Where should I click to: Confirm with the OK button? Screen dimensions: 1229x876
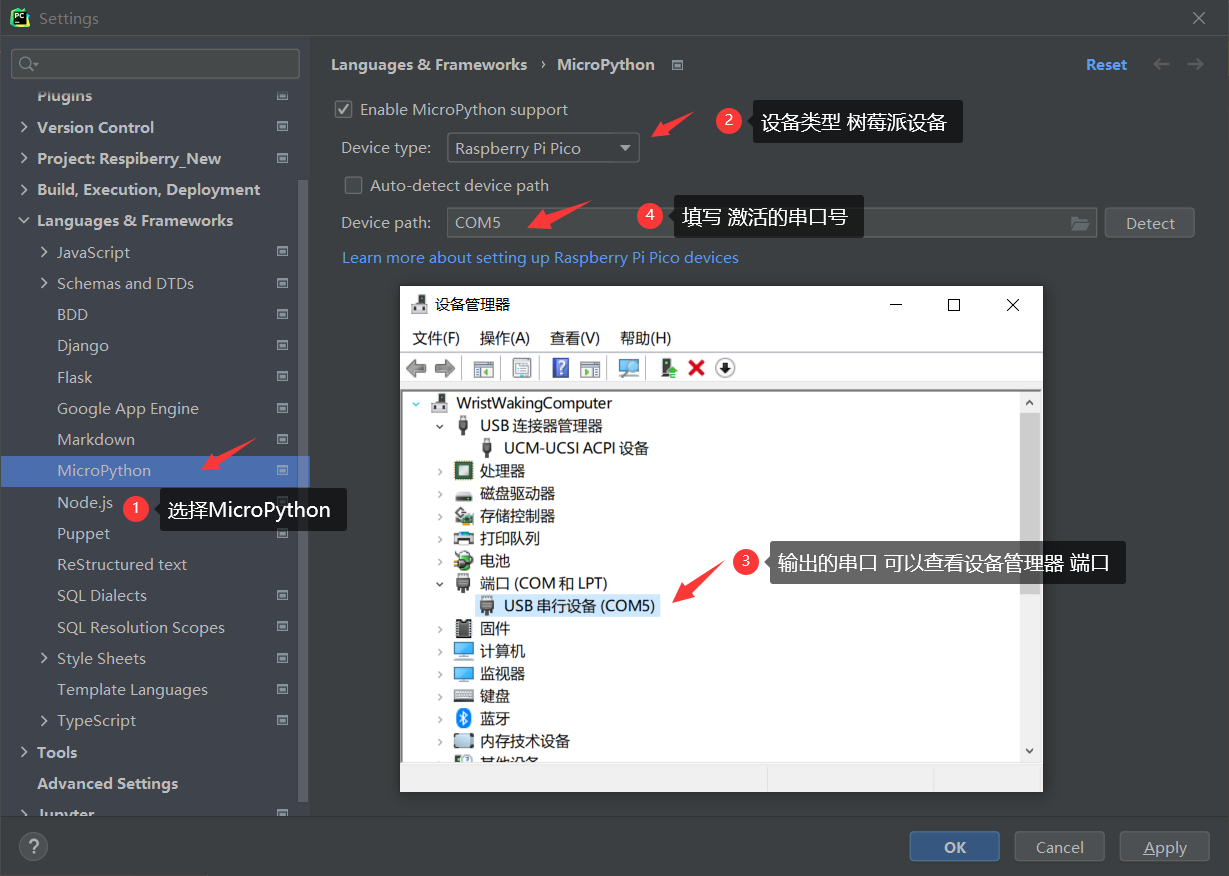point(955,847)
